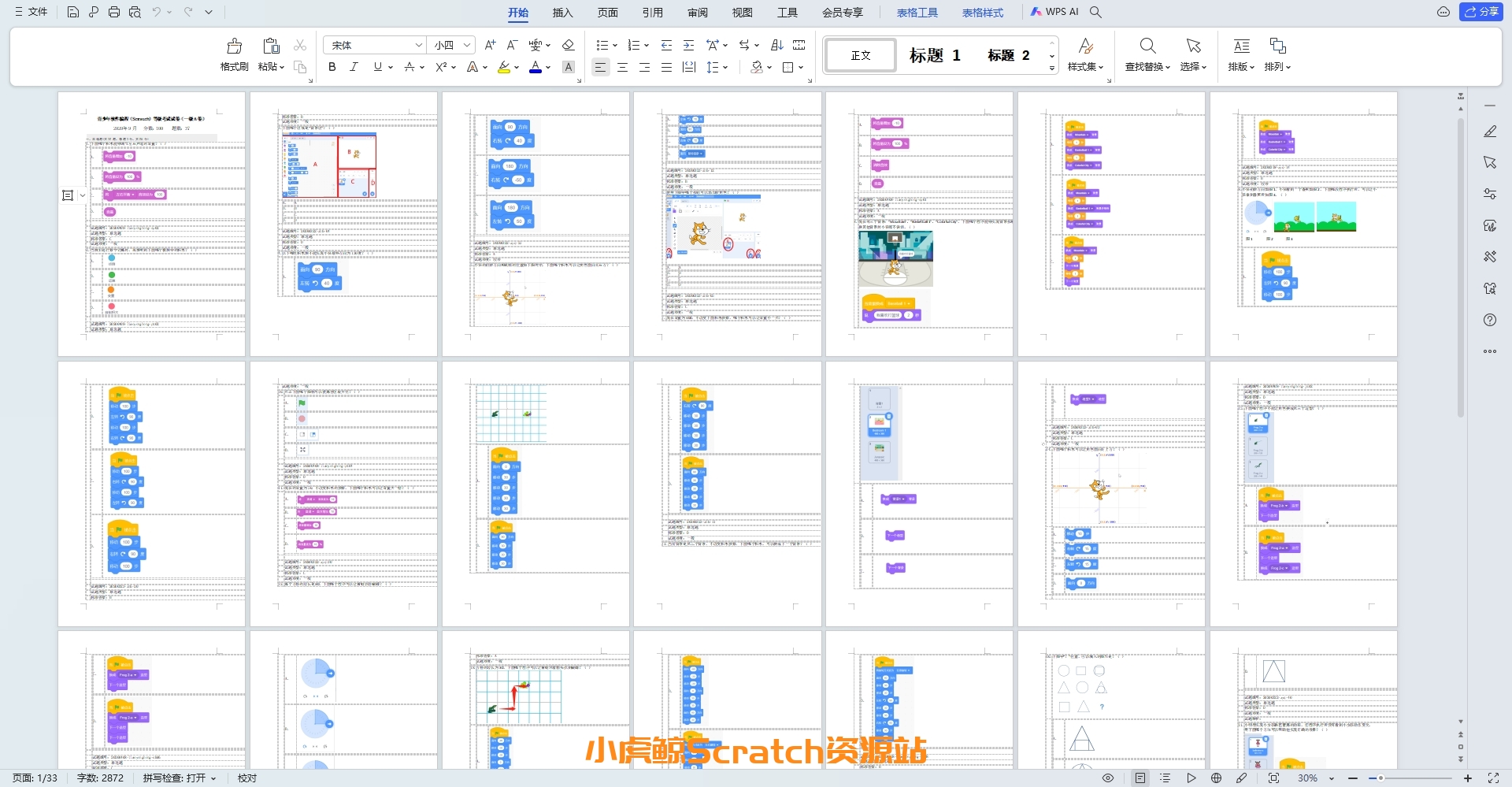Click the Sort (A-Z arrow) icon
The width and height of the screenshot is (1512, 787).
[x=776, y=45]
